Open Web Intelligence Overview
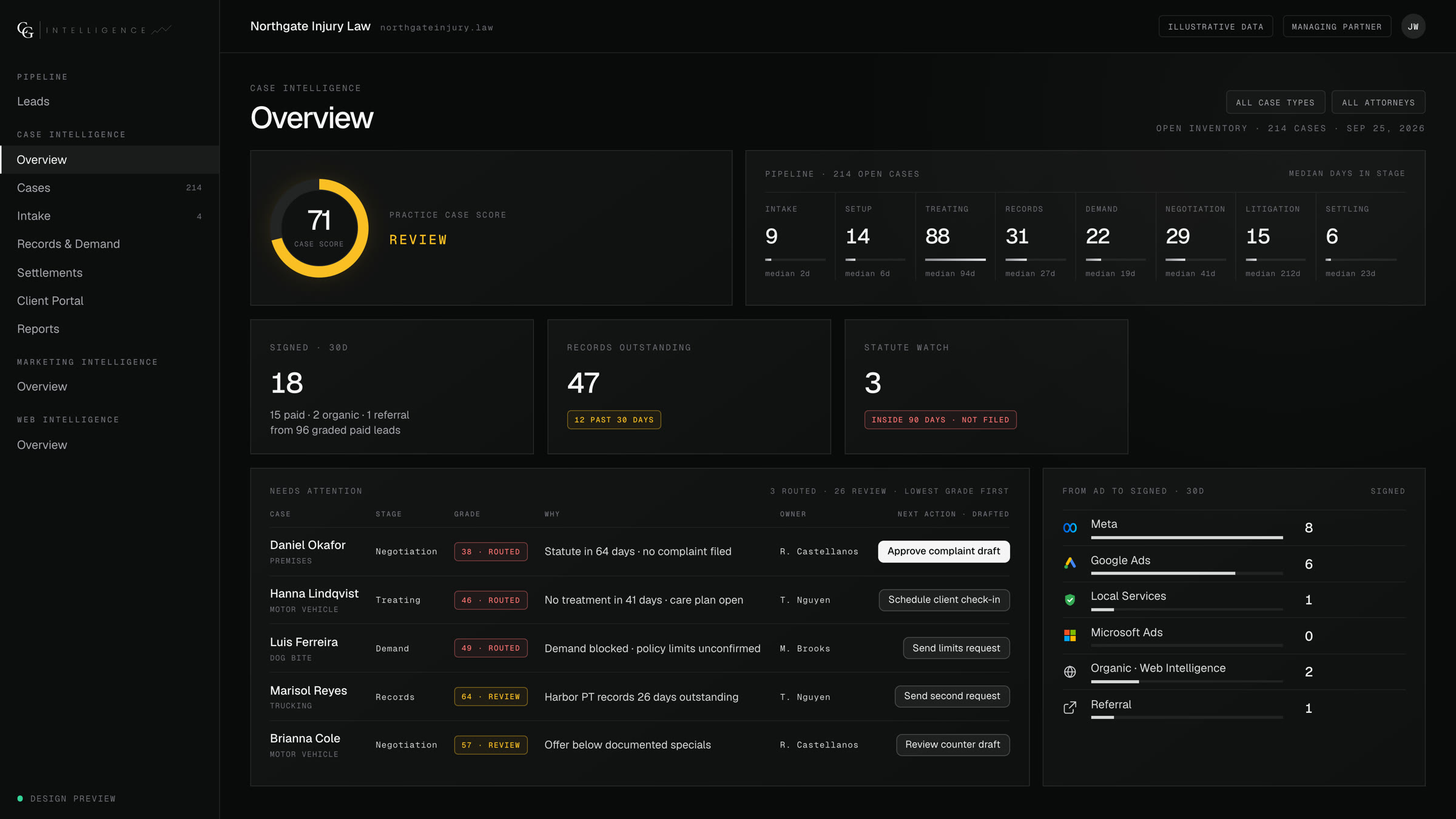This screenshot has height=819, width=1456. [x=109, y=445]
